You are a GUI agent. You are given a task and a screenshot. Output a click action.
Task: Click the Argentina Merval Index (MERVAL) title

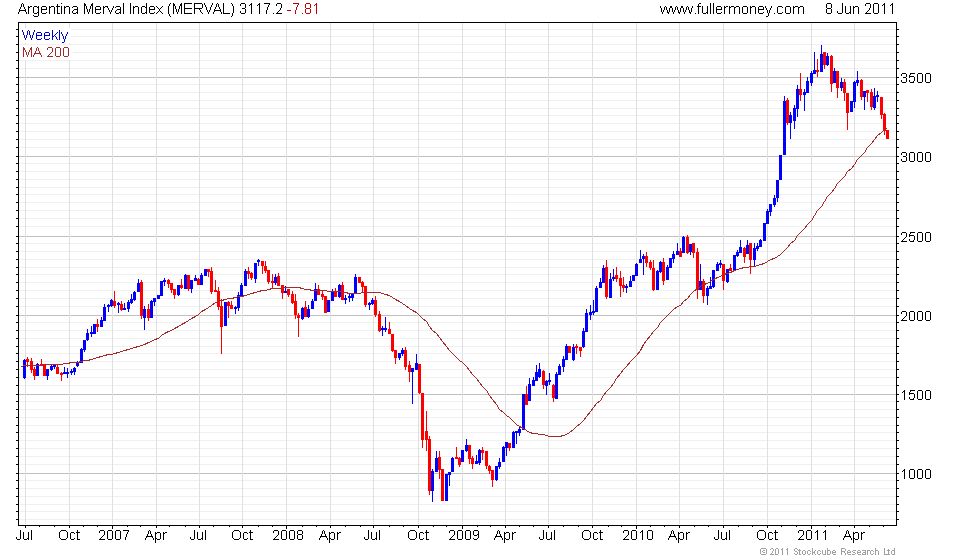pyautogui.click(x=126, y=9)
